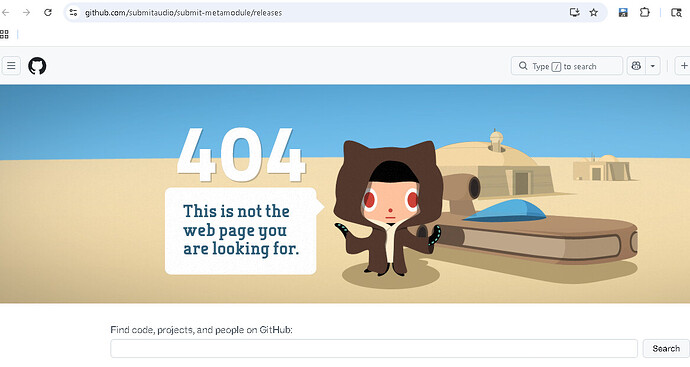Focus the "Find code, projects, and people" search field
This screenshot has height=367, width=690.
pyautogui.click(x=374, y=349)
